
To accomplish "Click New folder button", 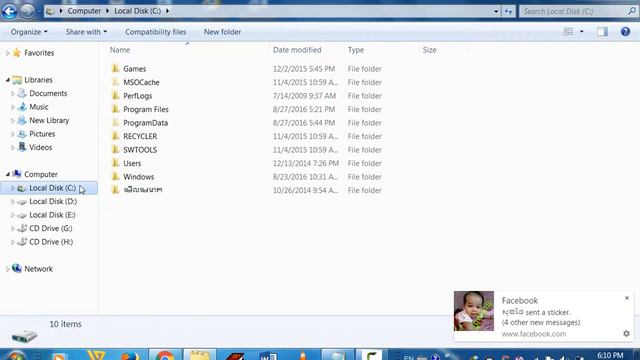I will click(x=222, y=32).
